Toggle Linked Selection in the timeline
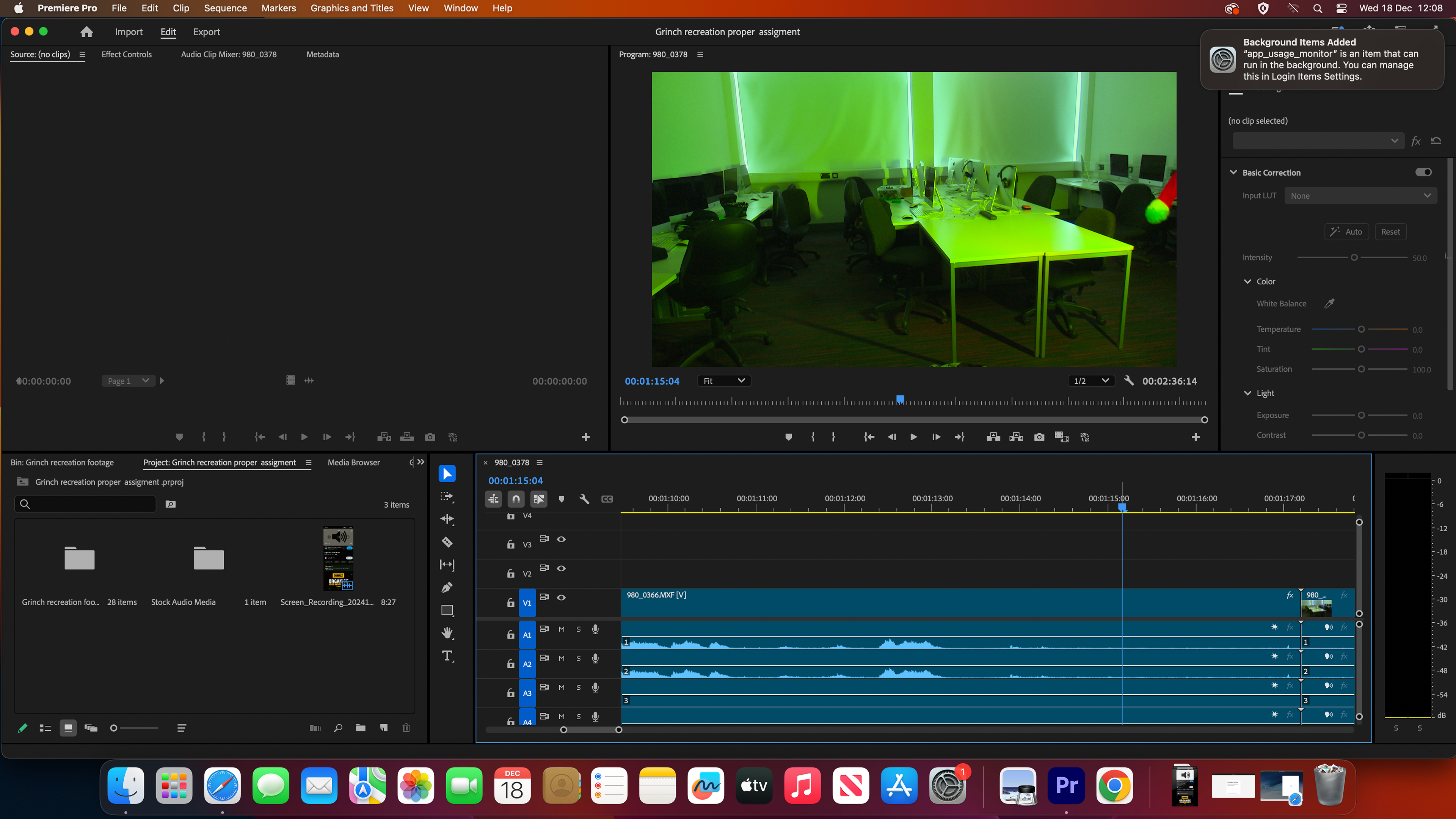This screenshot has width=1456, height=819. point(538,499)
